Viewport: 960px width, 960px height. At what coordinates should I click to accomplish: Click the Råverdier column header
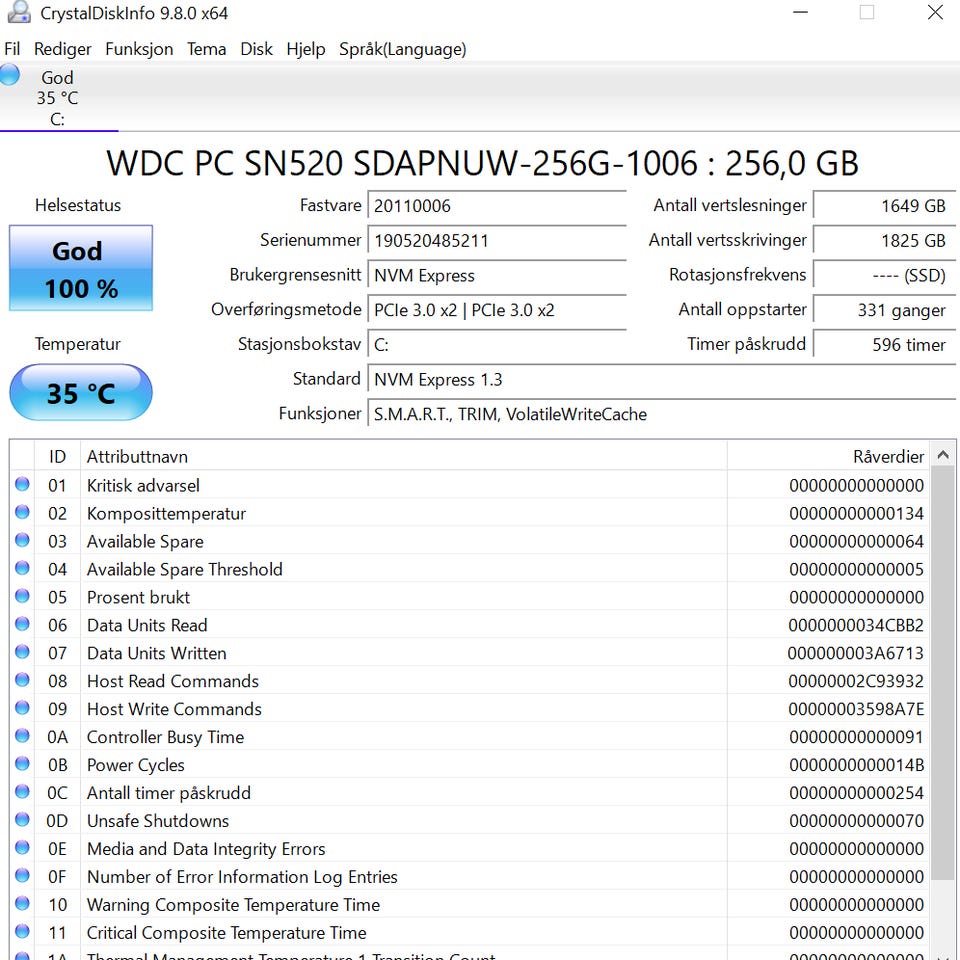pyautogui.click(x=829, y=456)
